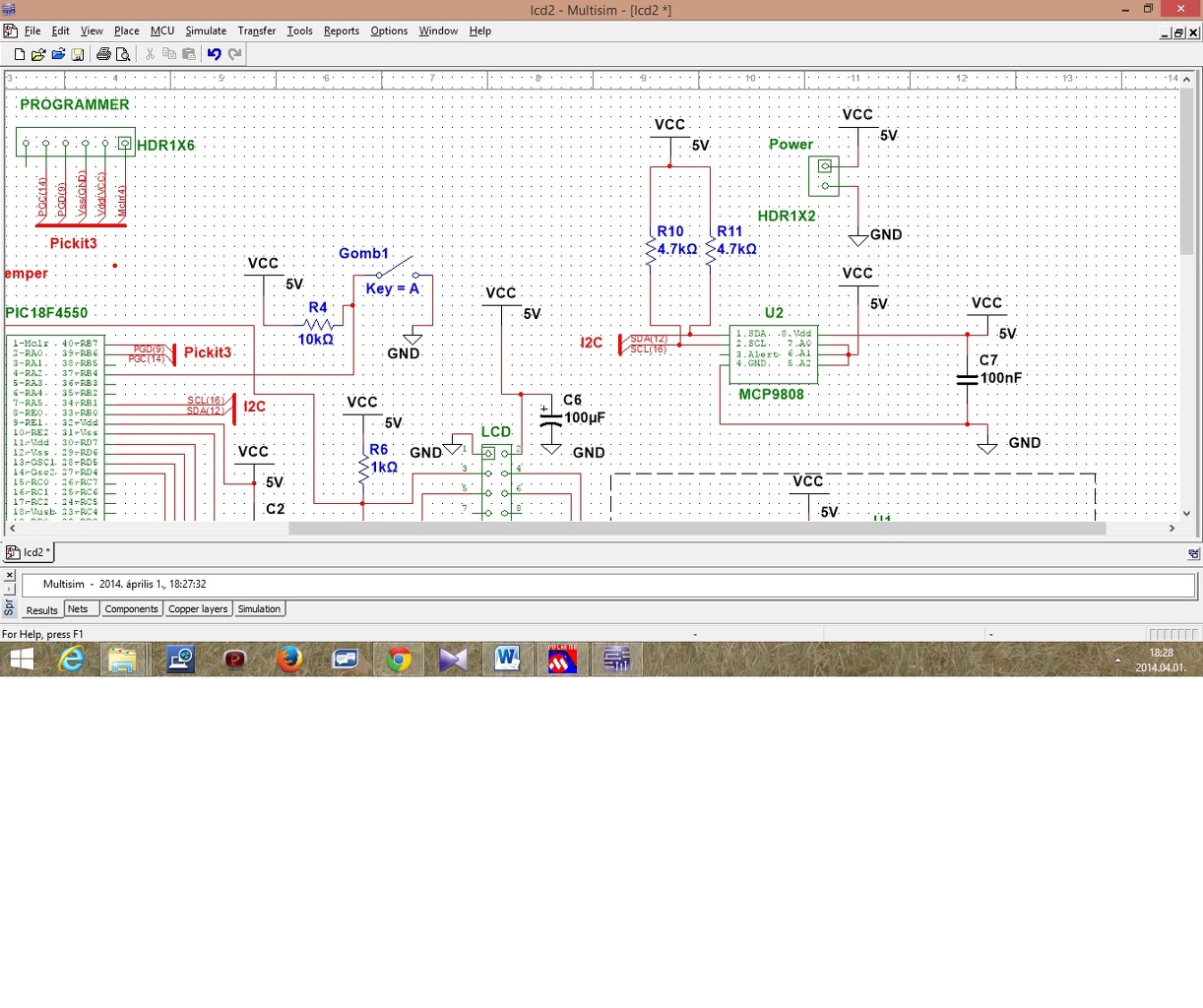Switch to Microsoft Word in taskbar

point(507,660)
